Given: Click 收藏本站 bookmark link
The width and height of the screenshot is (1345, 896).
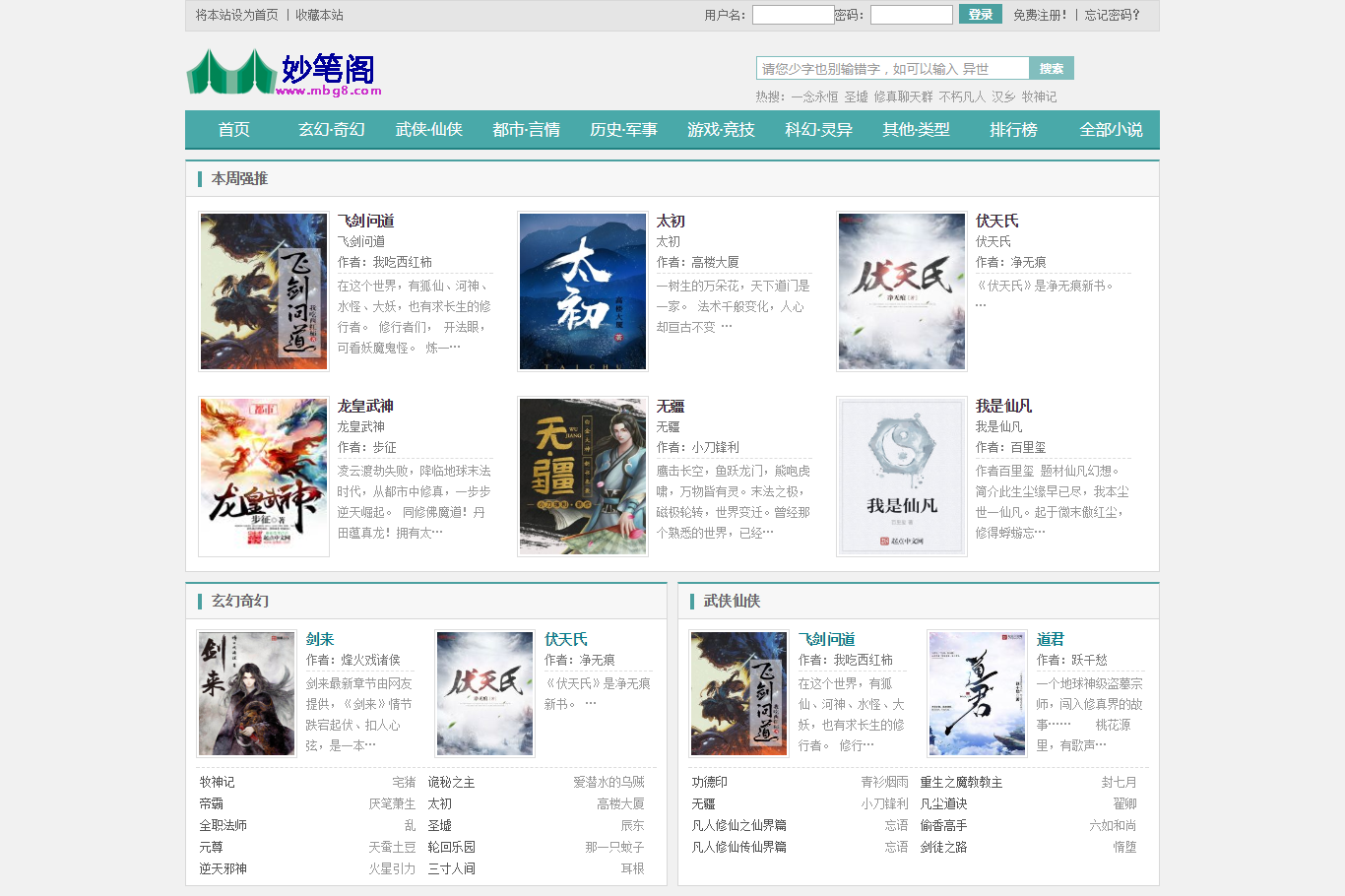Looking at the screenshot, I should [320, 15].
